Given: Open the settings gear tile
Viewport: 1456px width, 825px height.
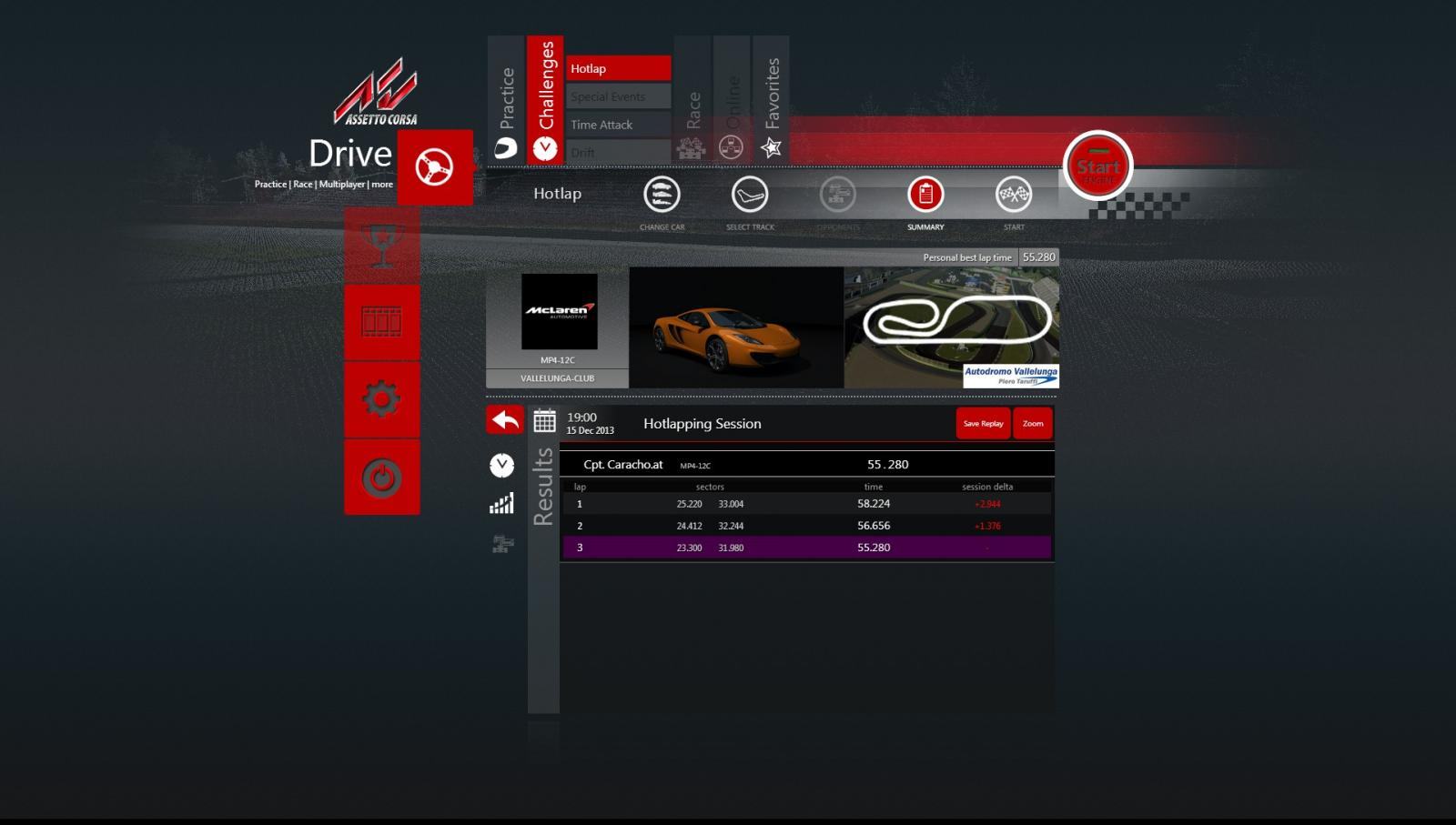Looking at the screenshot, I should [x=382, y=399].
